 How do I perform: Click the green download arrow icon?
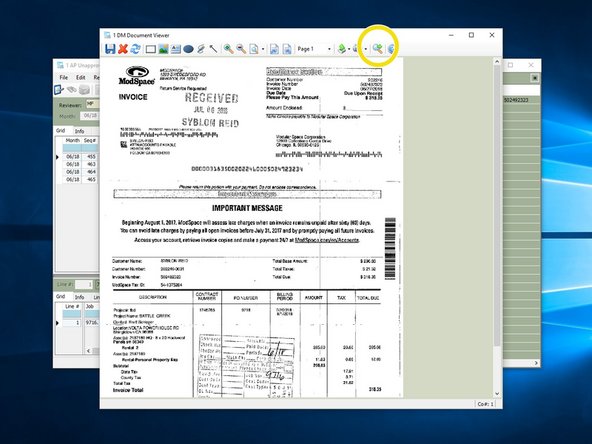342,49
